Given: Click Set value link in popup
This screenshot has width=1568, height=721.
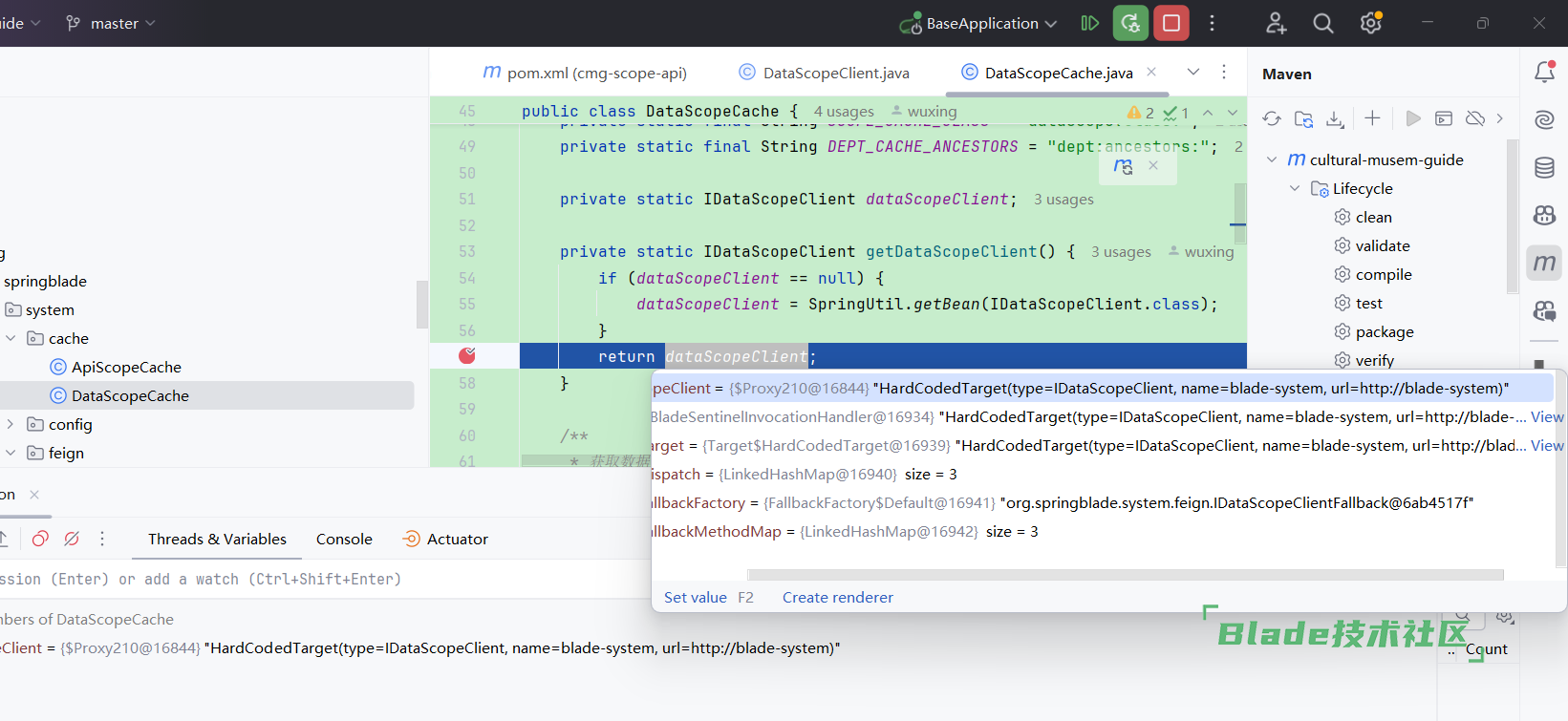Looking at the screenshot, I should point(696,597).
